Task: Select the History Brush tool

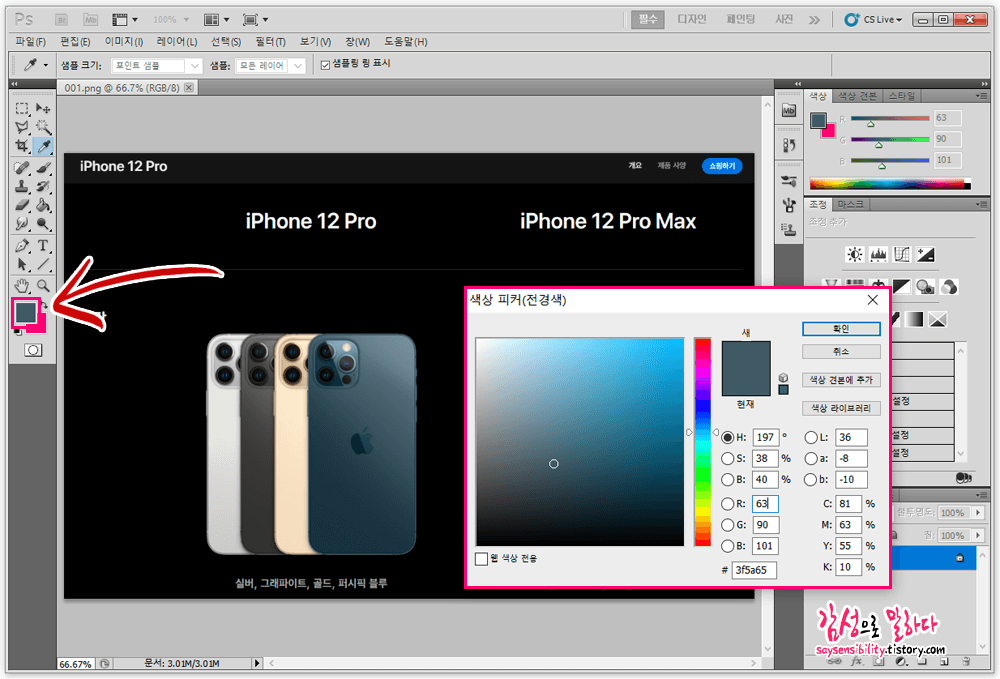Action: click(x=43, y=187)
